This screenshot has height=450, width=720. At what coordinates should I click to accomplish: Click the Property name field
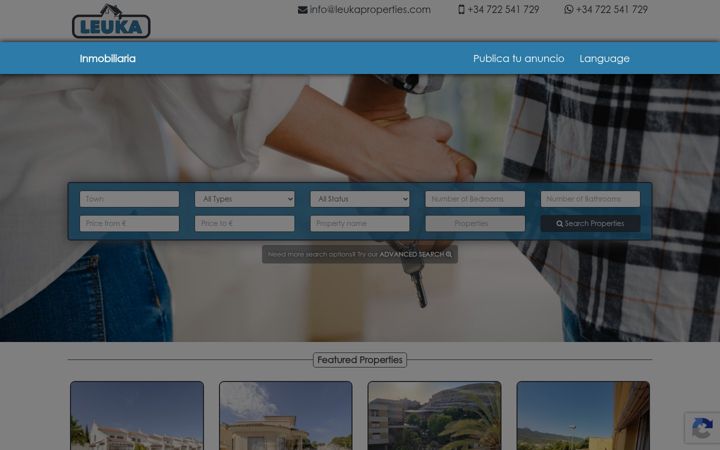360,224
